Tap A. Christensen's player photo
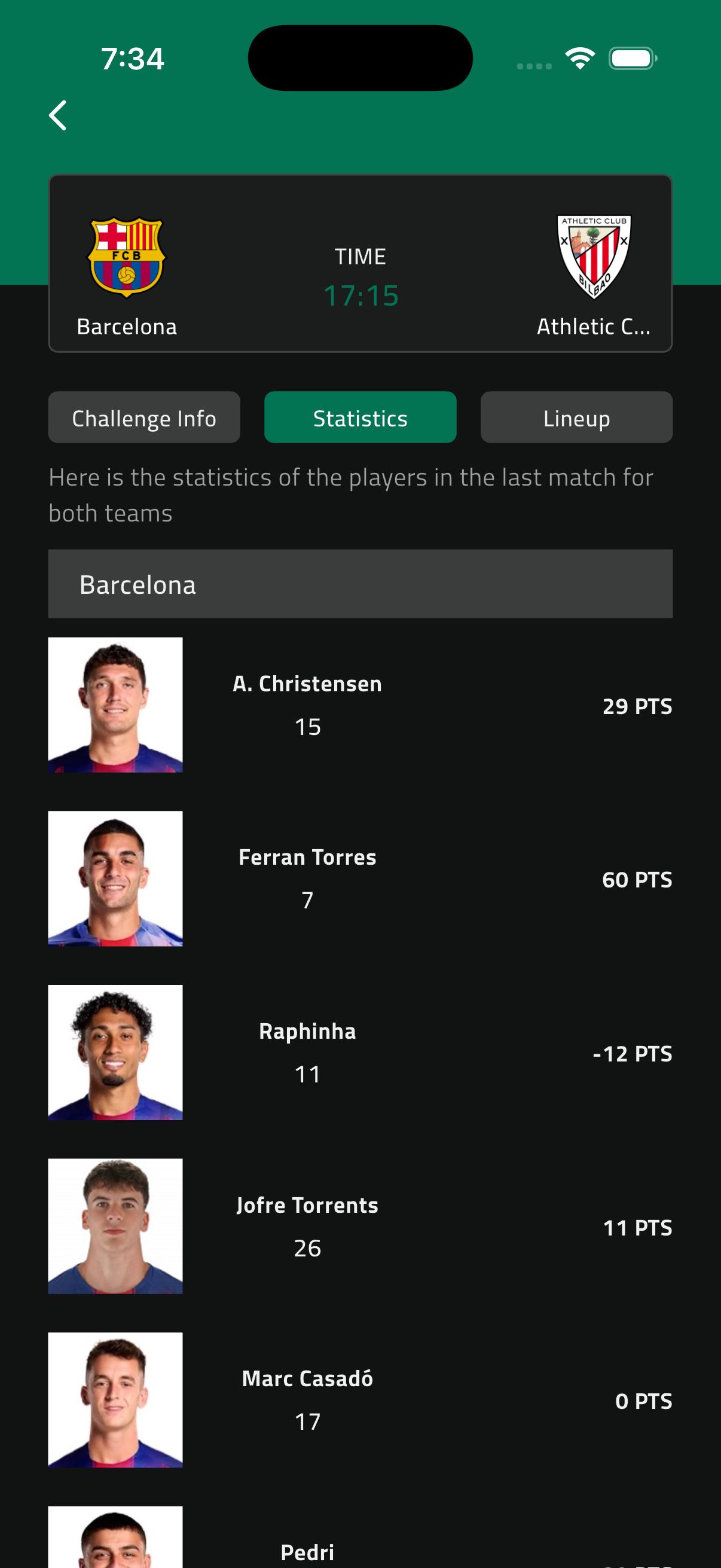Screen dimensions: 721x1568 tap(115, 705)
